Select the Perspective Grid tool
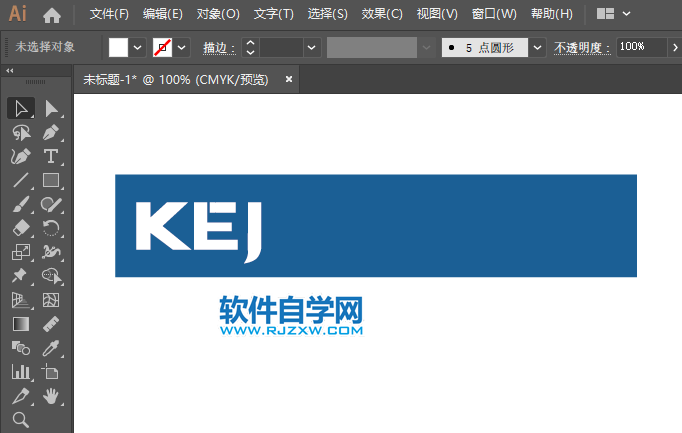This screenshot has width=682, height=433. point(21,300)
